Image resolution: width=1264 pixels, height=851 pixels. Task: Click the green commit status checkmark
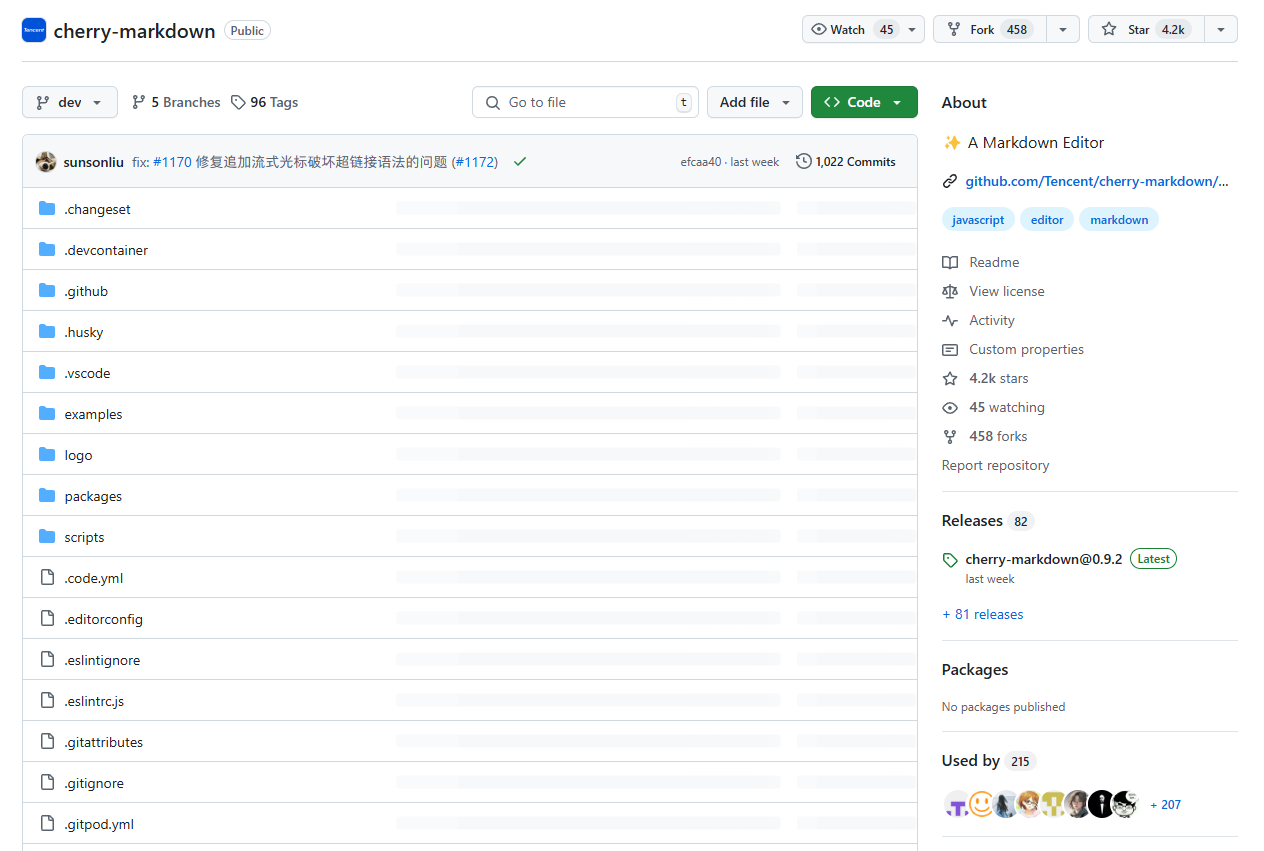click(520, 161)
